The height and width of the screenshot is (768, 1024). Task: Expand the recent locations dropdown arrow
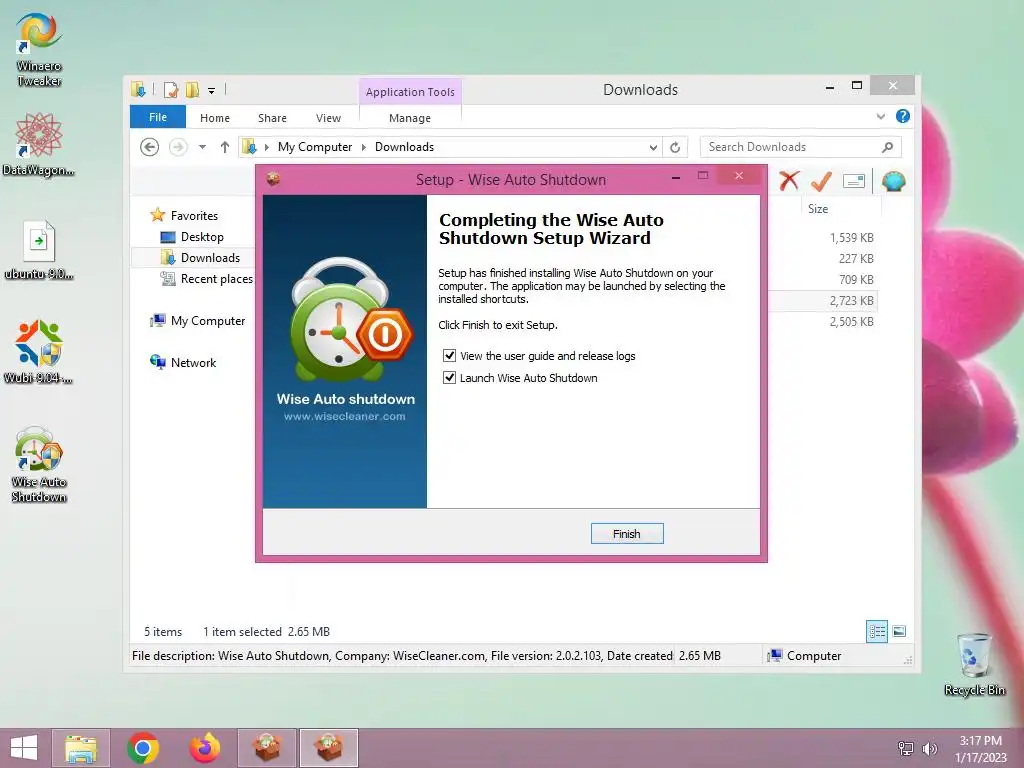[202, 147]
